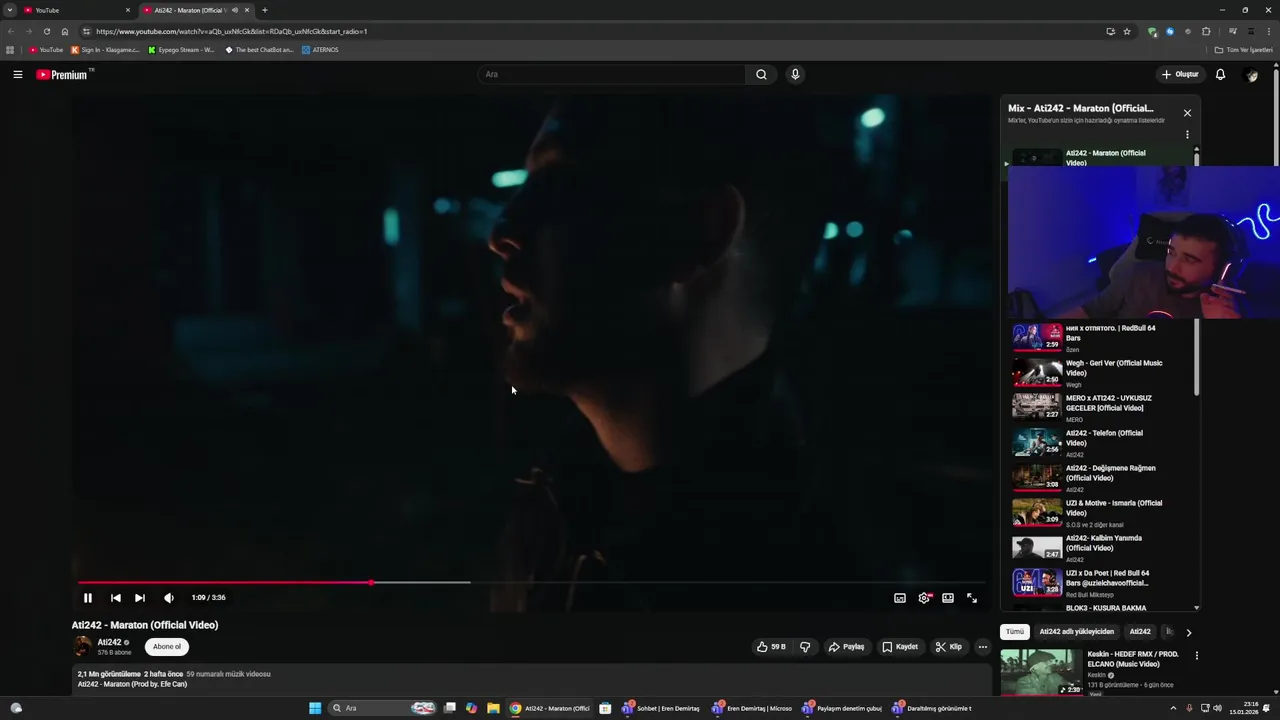Open the YouTube guide hamburger menu
The height and width of the screenshot is (720, 1280).
[17, 74]
